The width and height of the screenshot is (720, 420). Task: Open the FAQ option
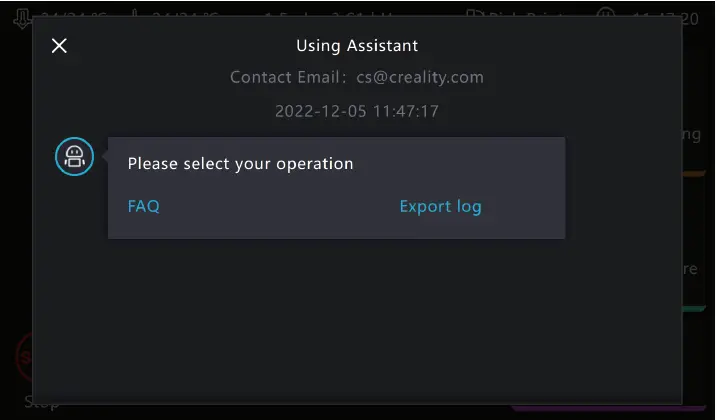click(x=144, y=206)
